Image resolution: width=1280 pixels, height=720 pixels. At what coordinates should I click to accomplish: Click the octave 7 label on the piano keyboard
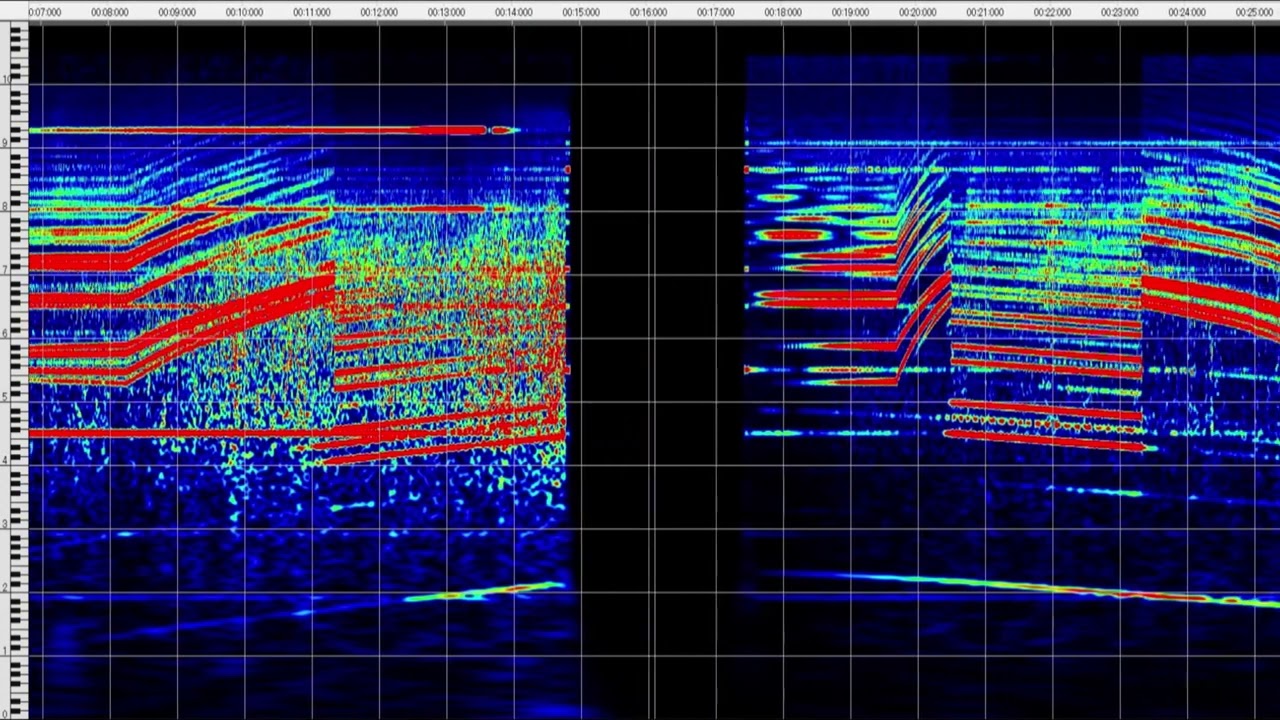click(6, 270)
